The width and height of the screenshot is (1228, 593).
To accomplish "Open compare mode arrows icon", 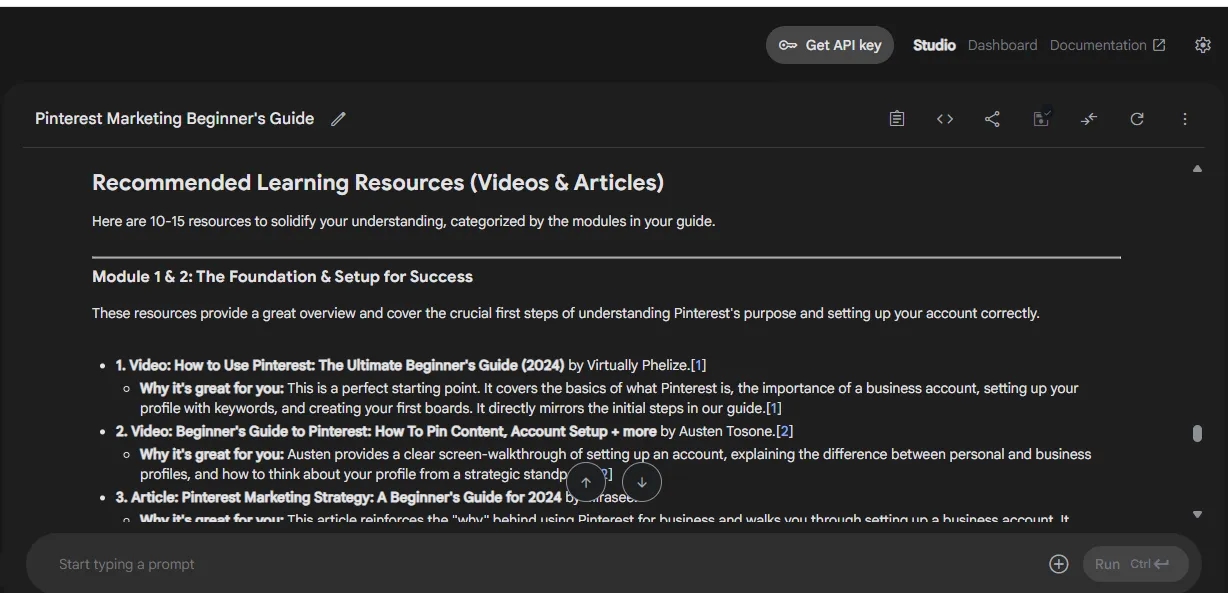I will [1089, 119].
